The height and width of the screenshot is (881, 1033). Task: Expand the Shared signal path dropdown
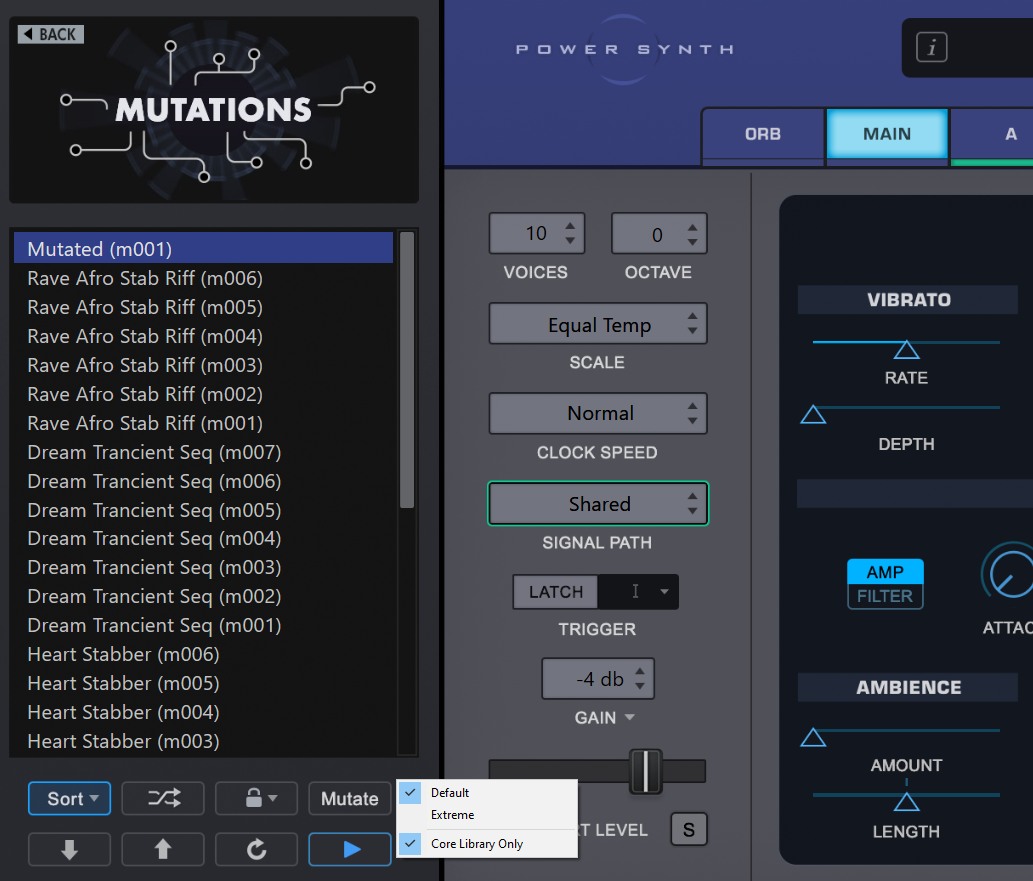(598, 504)
